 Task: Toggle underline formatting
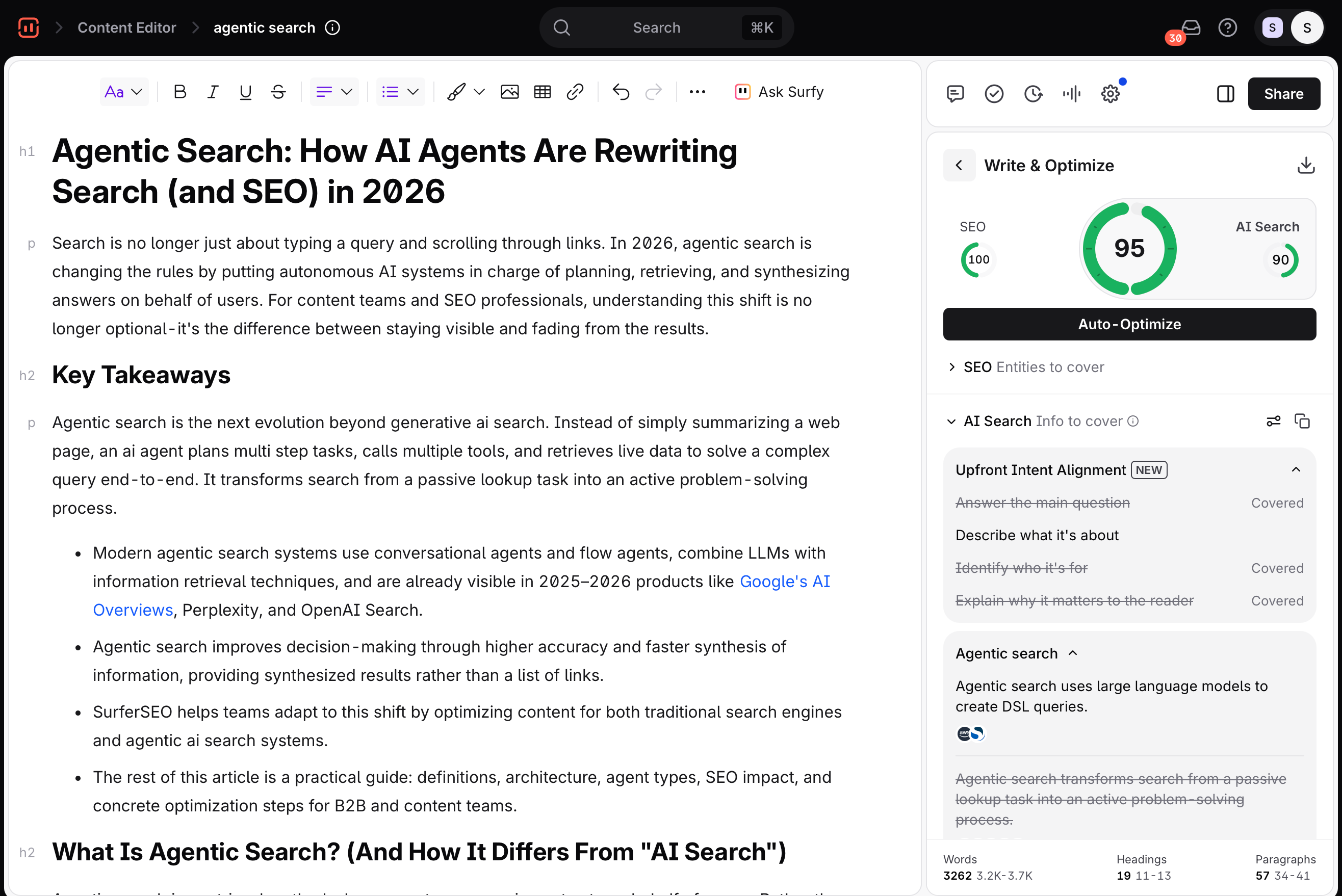(245, 92)
